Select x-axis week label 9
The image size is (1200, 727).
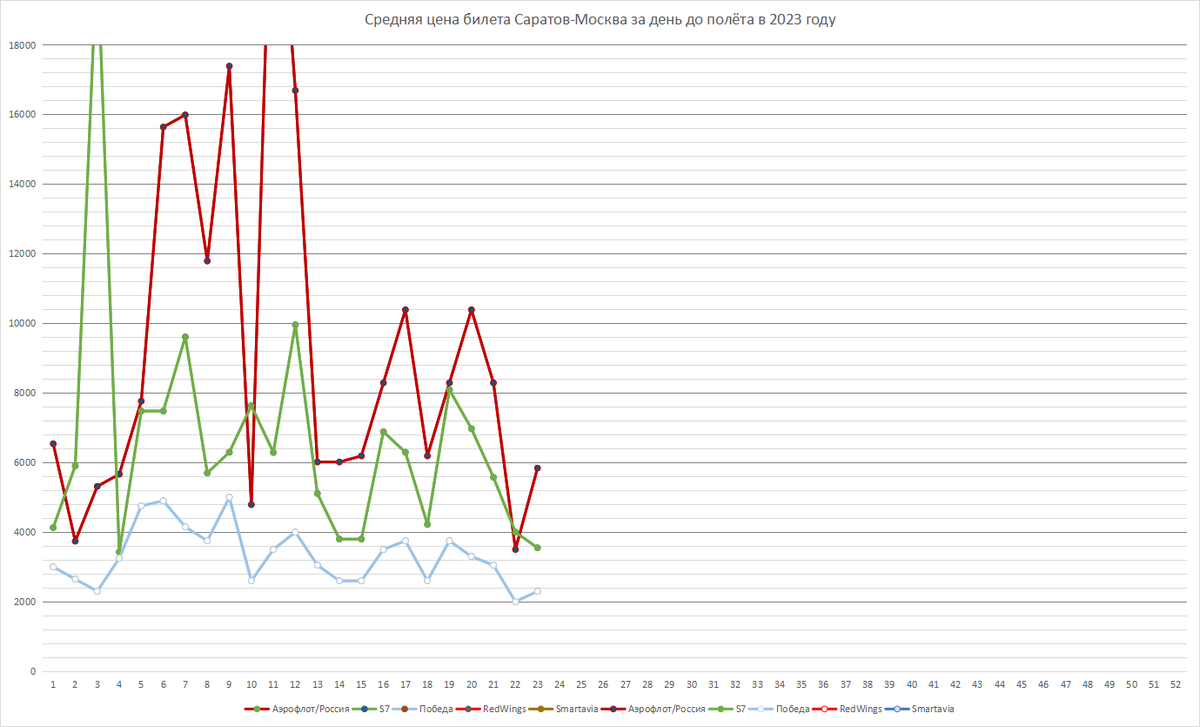tap(229, 685)
